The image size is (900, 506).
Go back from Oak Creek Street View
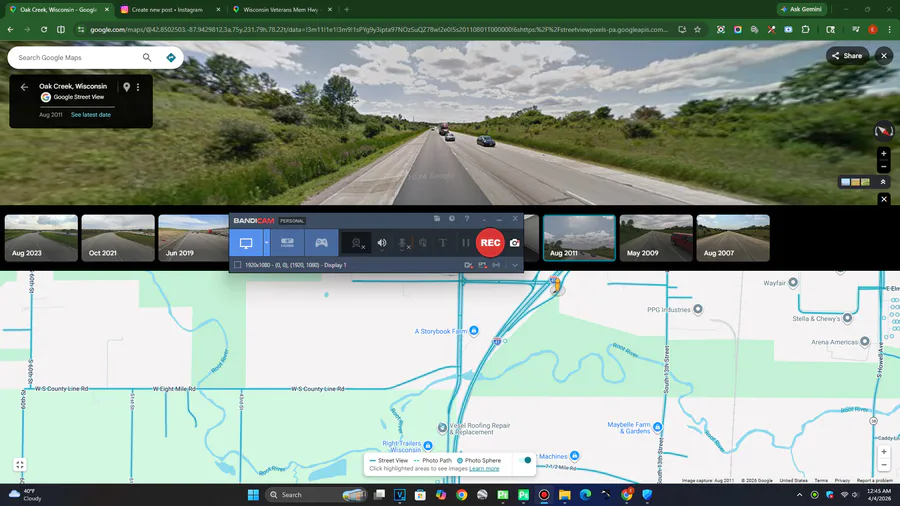pos(24,87)
